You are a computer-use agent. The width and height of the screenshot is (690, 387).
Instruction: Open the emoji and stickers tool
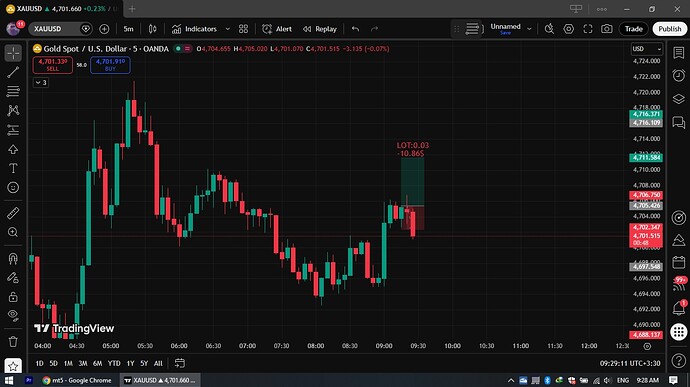(13, 188)
